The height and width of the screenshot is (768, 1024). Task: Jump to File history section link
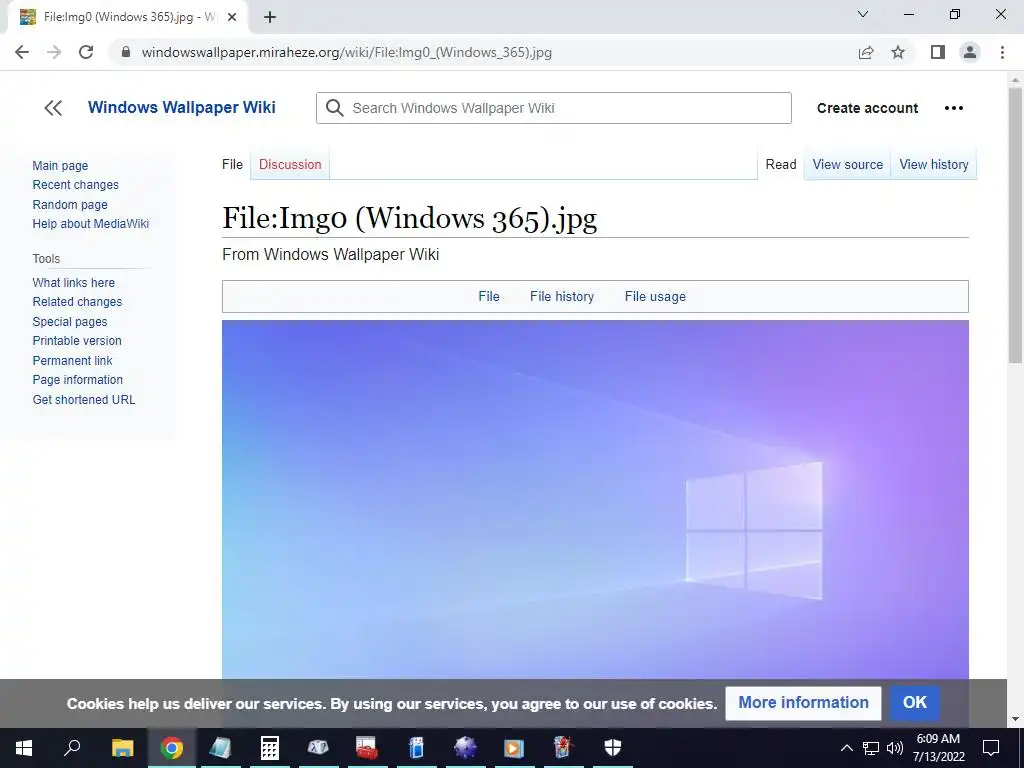[562, 296]
